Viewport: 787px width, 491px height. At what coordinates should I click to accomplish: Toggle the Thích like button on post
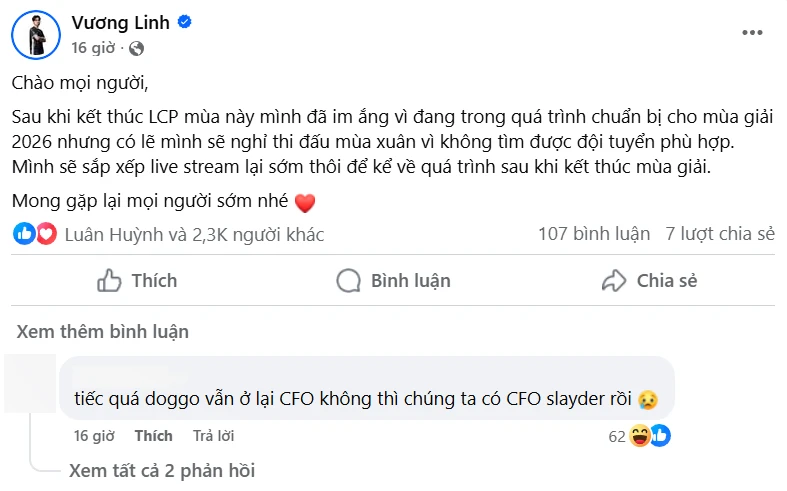click(x=137, y=281)
